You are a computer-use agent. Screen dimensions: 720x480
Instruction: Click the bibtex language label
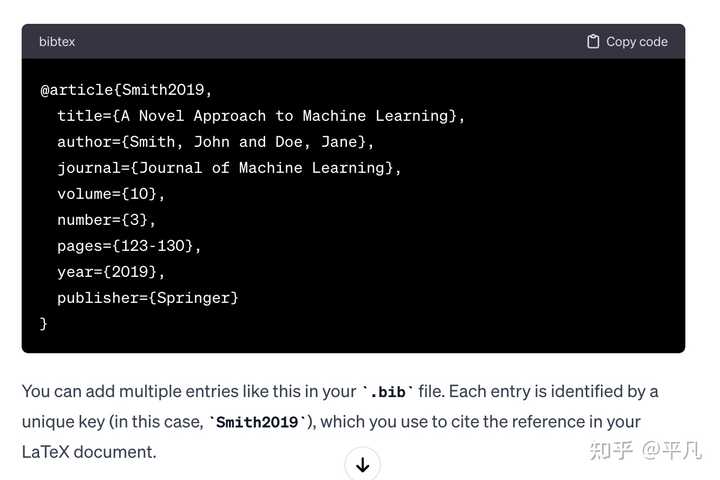coord(57,42)
